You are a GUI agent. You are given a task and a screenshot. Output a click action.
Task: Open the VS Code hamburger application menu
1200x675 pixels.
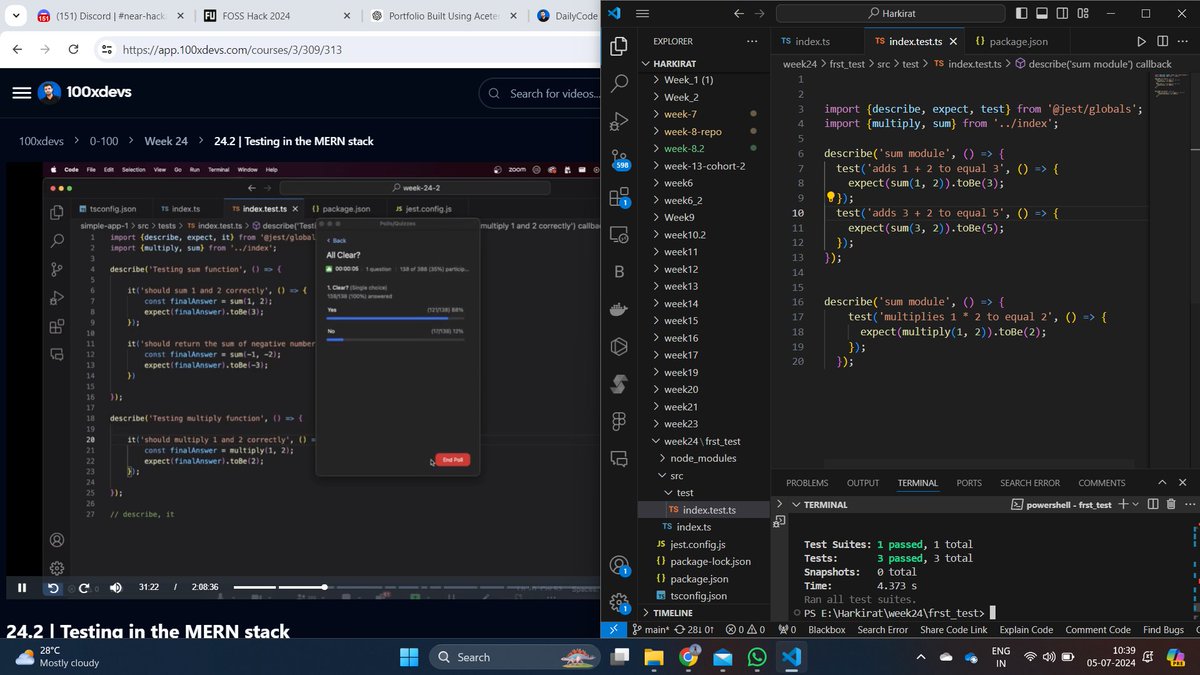tap(643, 13)
